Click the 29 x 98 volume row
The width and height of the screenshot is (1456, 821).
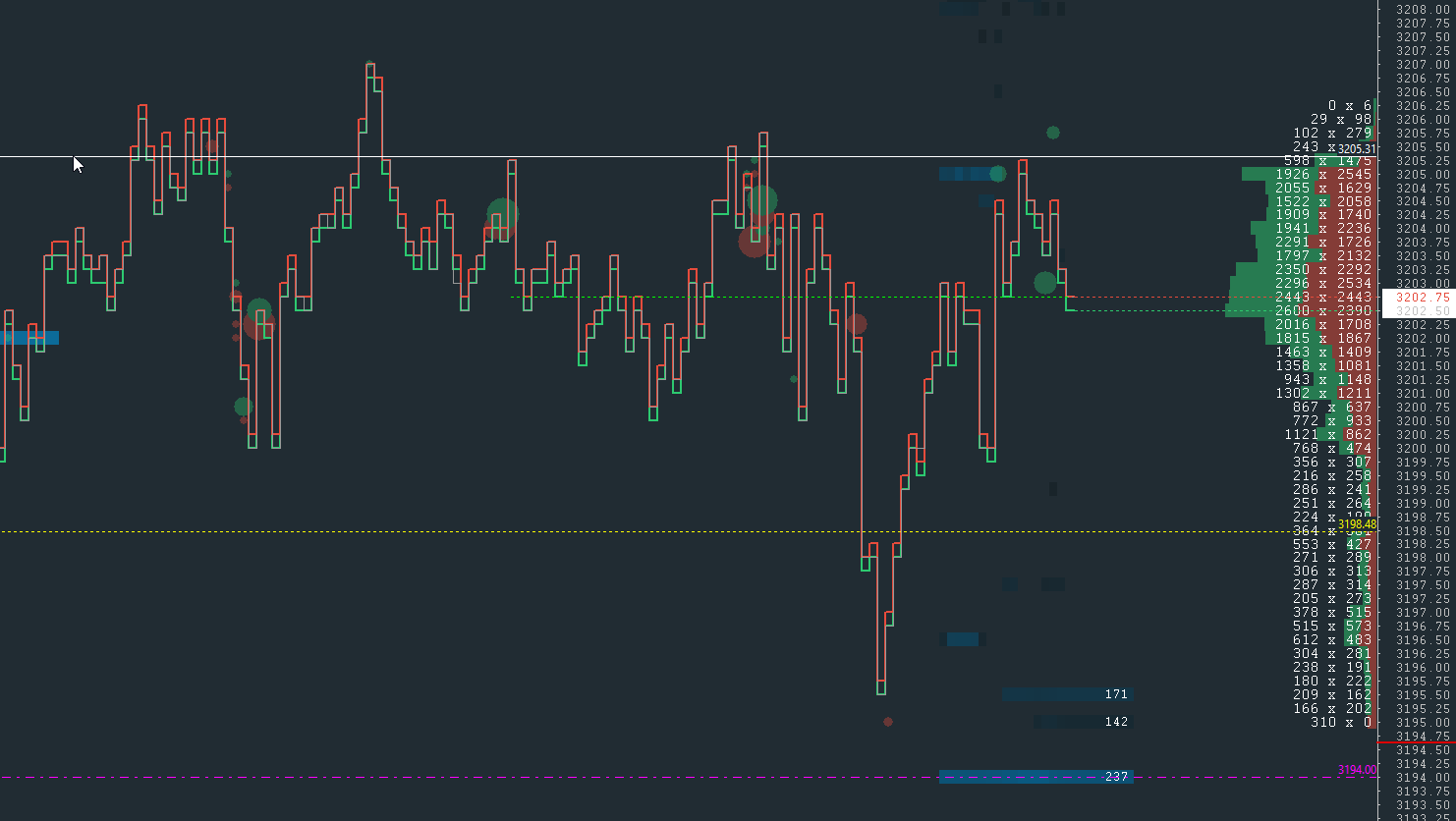(x=1341, y=119)
